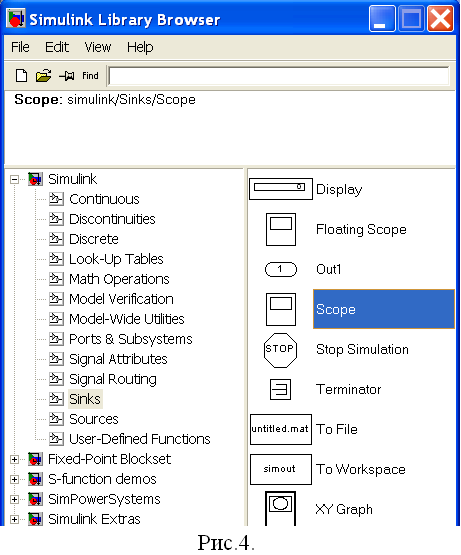461x555 pixels.
Task: Click the Math Operations library icon
Action: coord(56,279)
